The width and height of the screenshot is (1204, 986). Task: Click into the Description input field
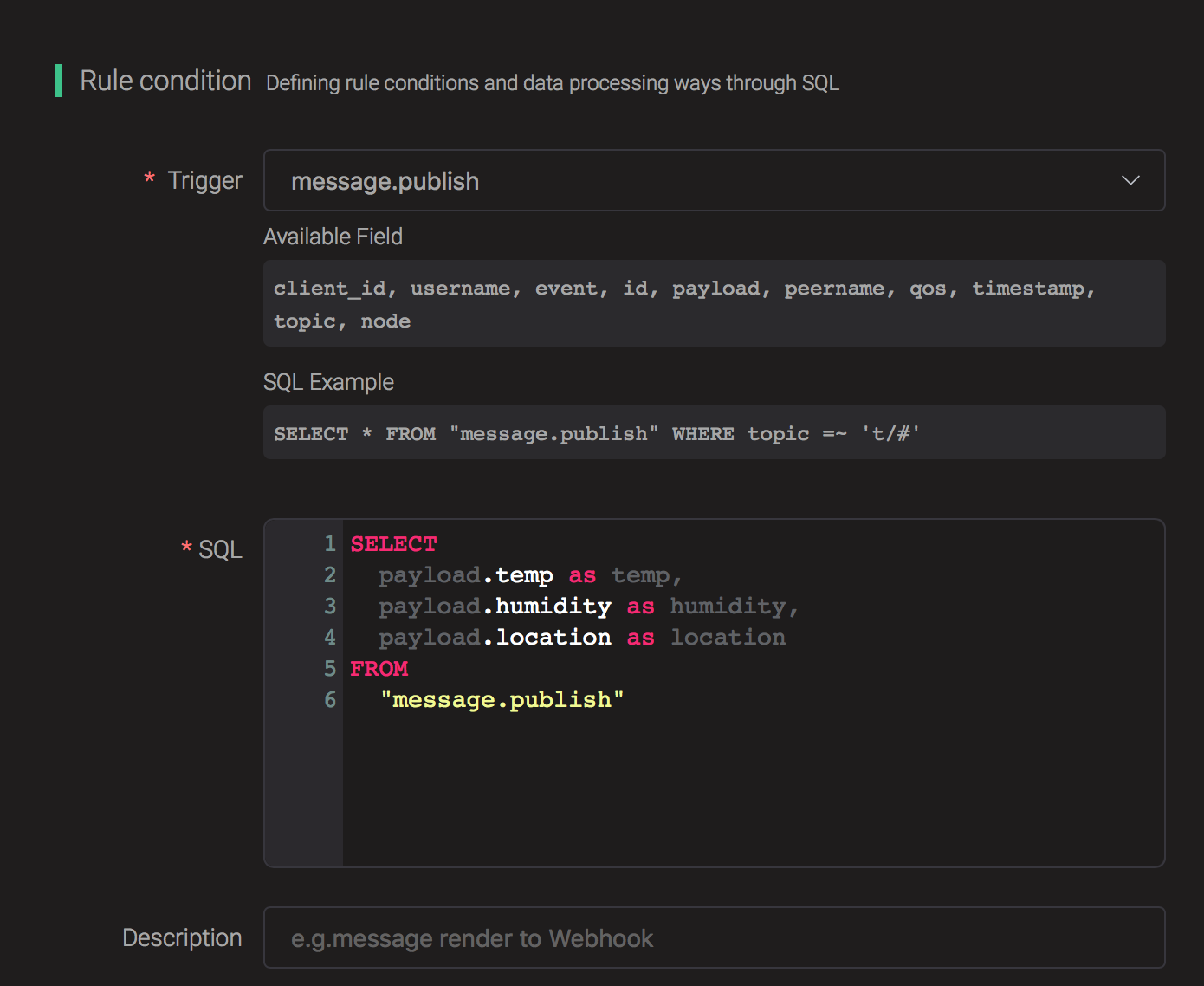point(714,937)
